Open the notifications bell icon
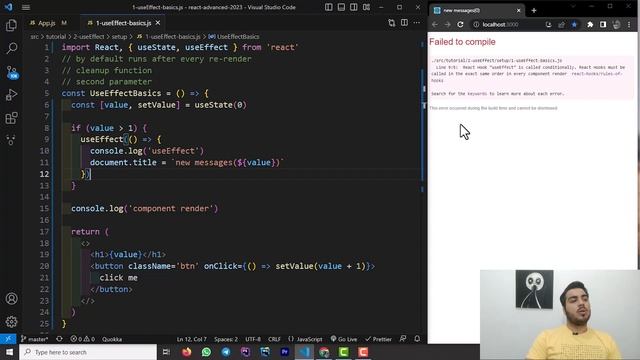Screen dimensions: 640x360 (417, 339)
